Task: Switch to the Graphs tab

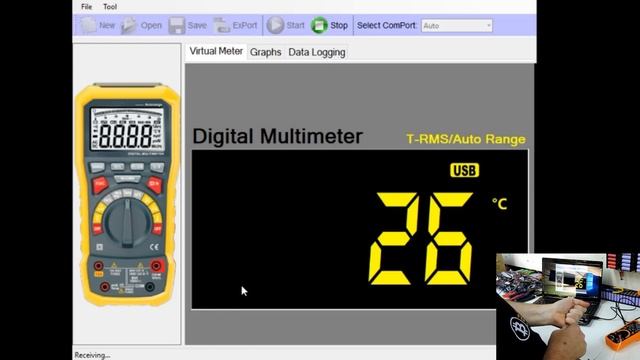Action: [x=265, y=52]
